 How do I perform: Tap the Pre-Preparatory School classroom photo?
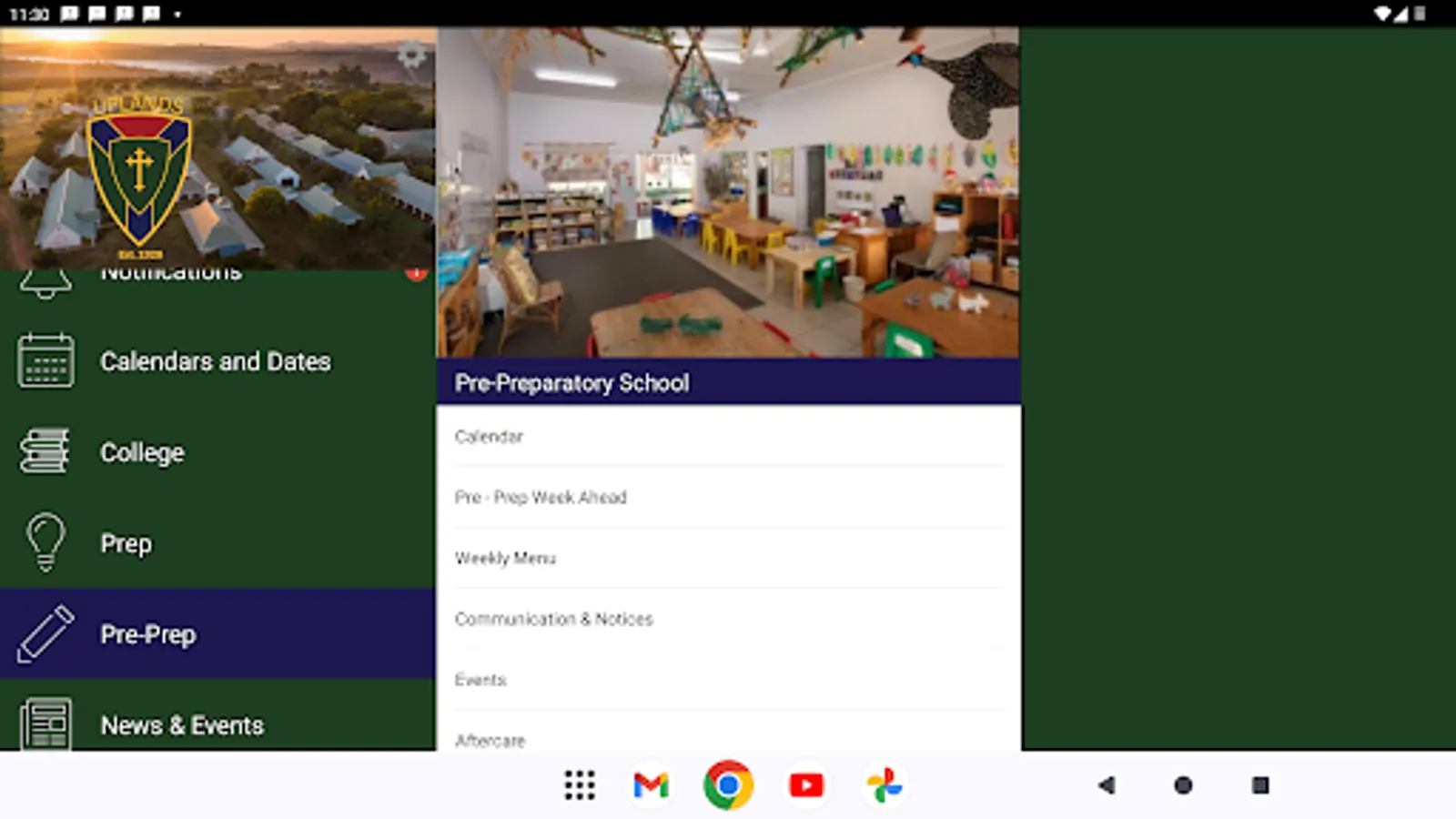pos(727,193)
